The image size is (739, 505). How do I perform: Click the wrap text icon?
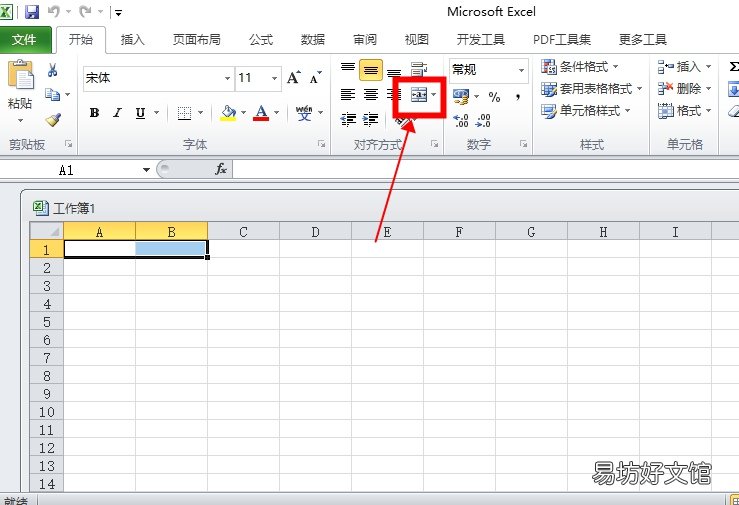419,70
